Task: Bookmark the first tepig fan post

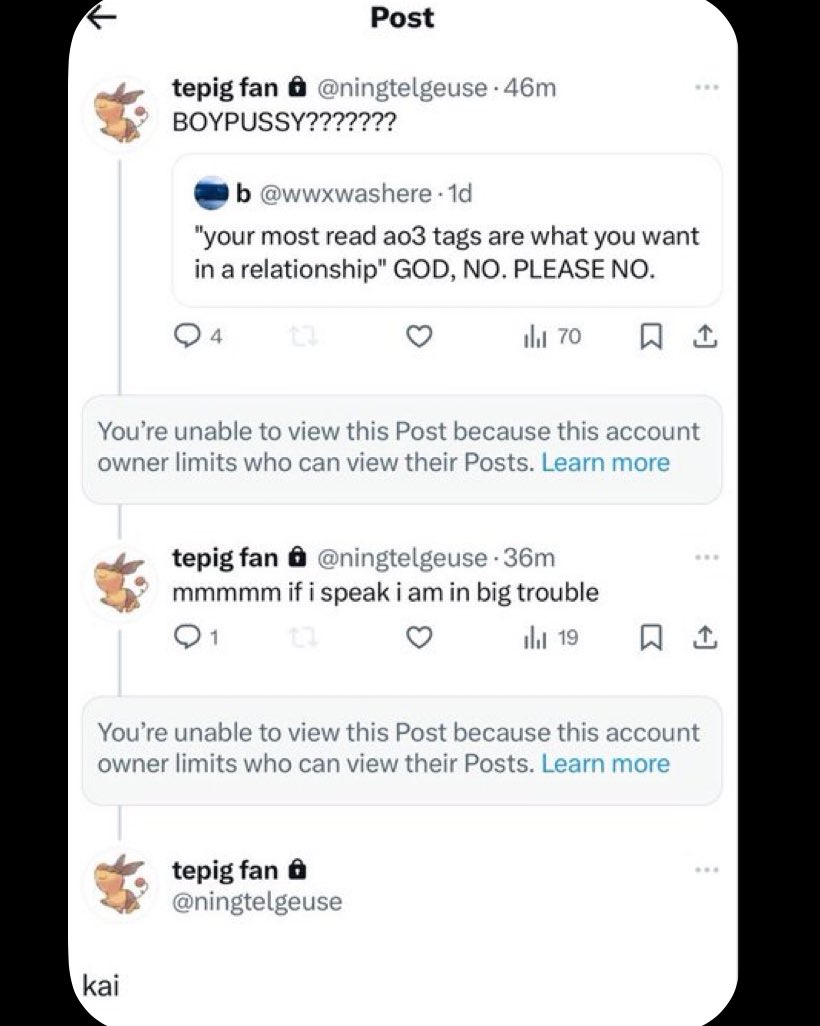Action: coord(650,337)
